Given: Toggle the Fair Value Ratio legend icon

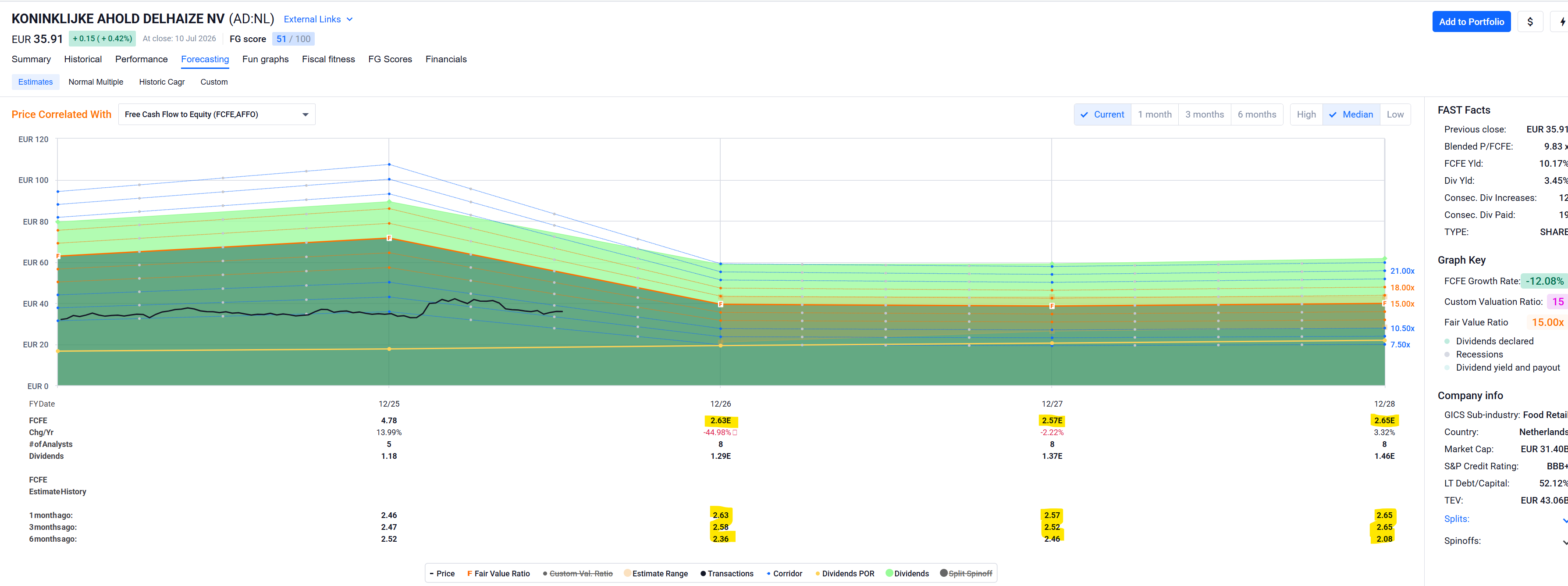Looking at the screenshot, I should click(x=469, y=574).
